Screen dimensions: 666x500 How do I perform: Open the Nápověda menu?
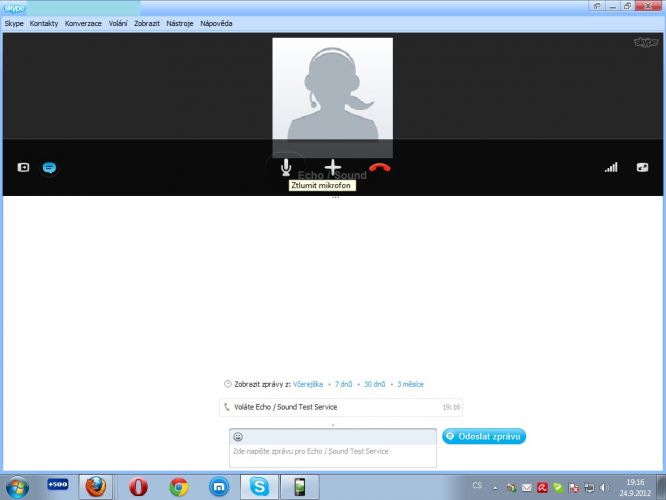(x=216, y=23)
